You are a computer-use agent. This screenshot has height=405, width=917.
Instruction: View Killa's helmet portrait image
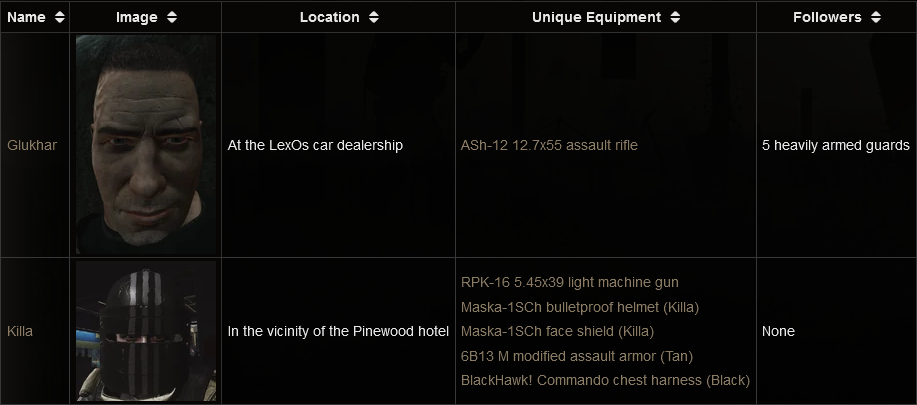[146, 330]
